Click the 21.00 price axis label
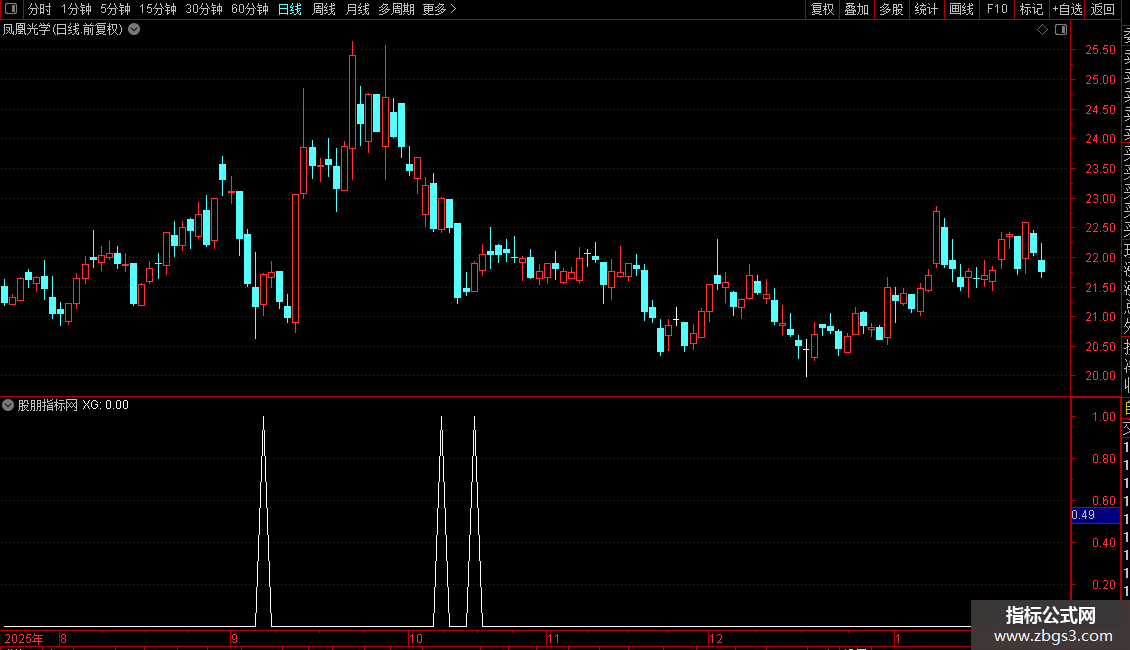 (1100, 316)
